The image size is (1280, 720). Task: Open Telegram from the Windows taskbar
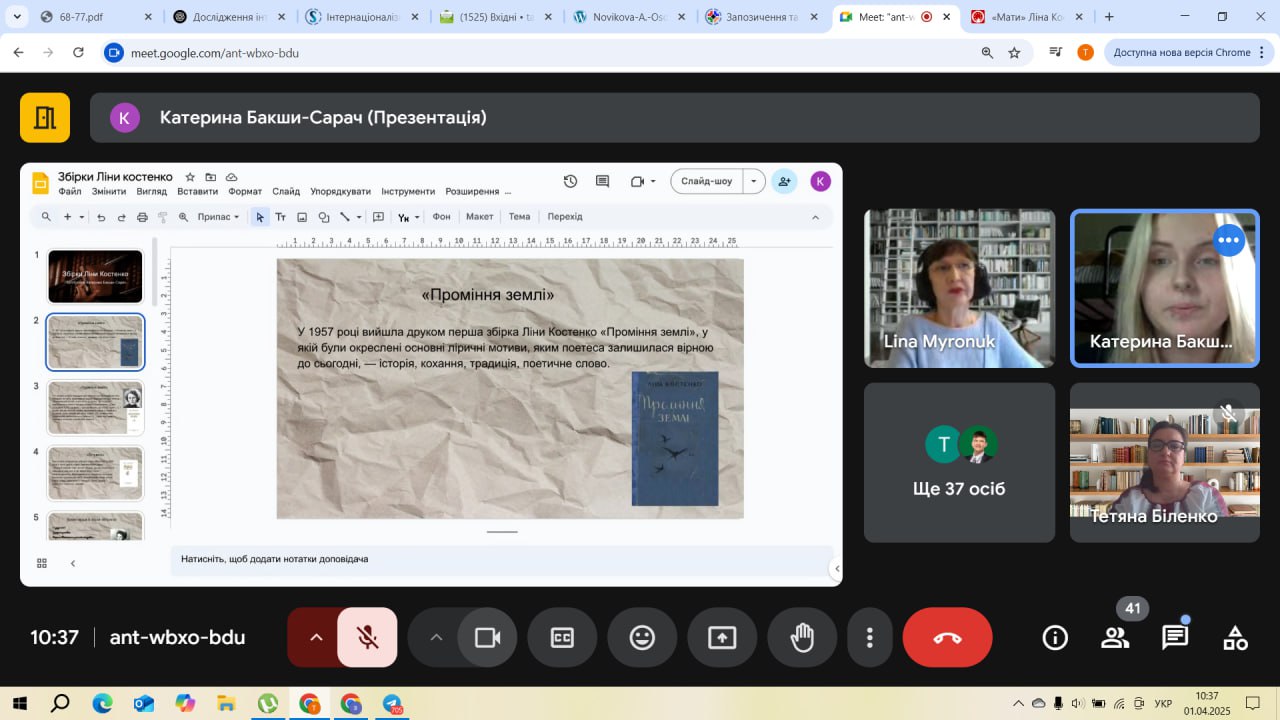pos(392,704)
